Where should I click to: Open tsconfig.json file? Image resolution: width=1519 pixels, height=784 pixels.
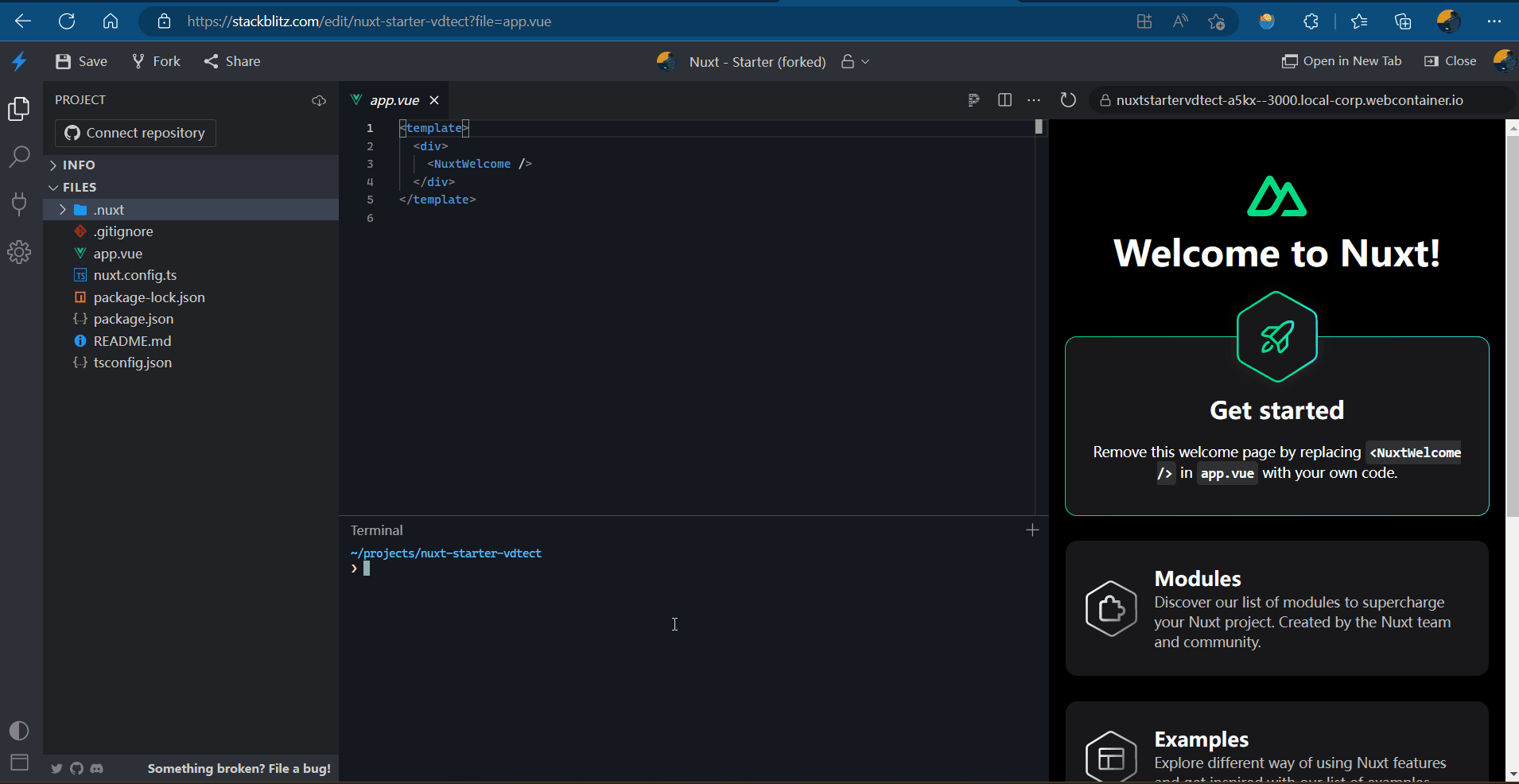(x=191, y=363)
